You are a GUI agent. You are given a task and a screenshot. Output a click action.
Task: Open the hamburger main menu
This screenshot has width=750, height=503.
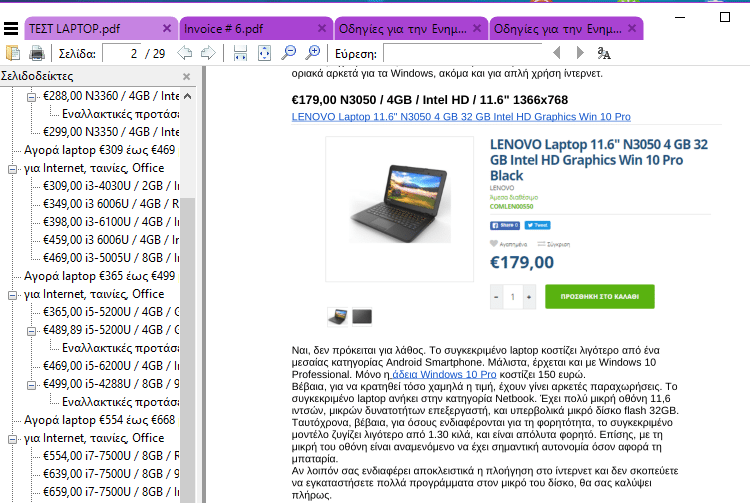coord(11,29)
